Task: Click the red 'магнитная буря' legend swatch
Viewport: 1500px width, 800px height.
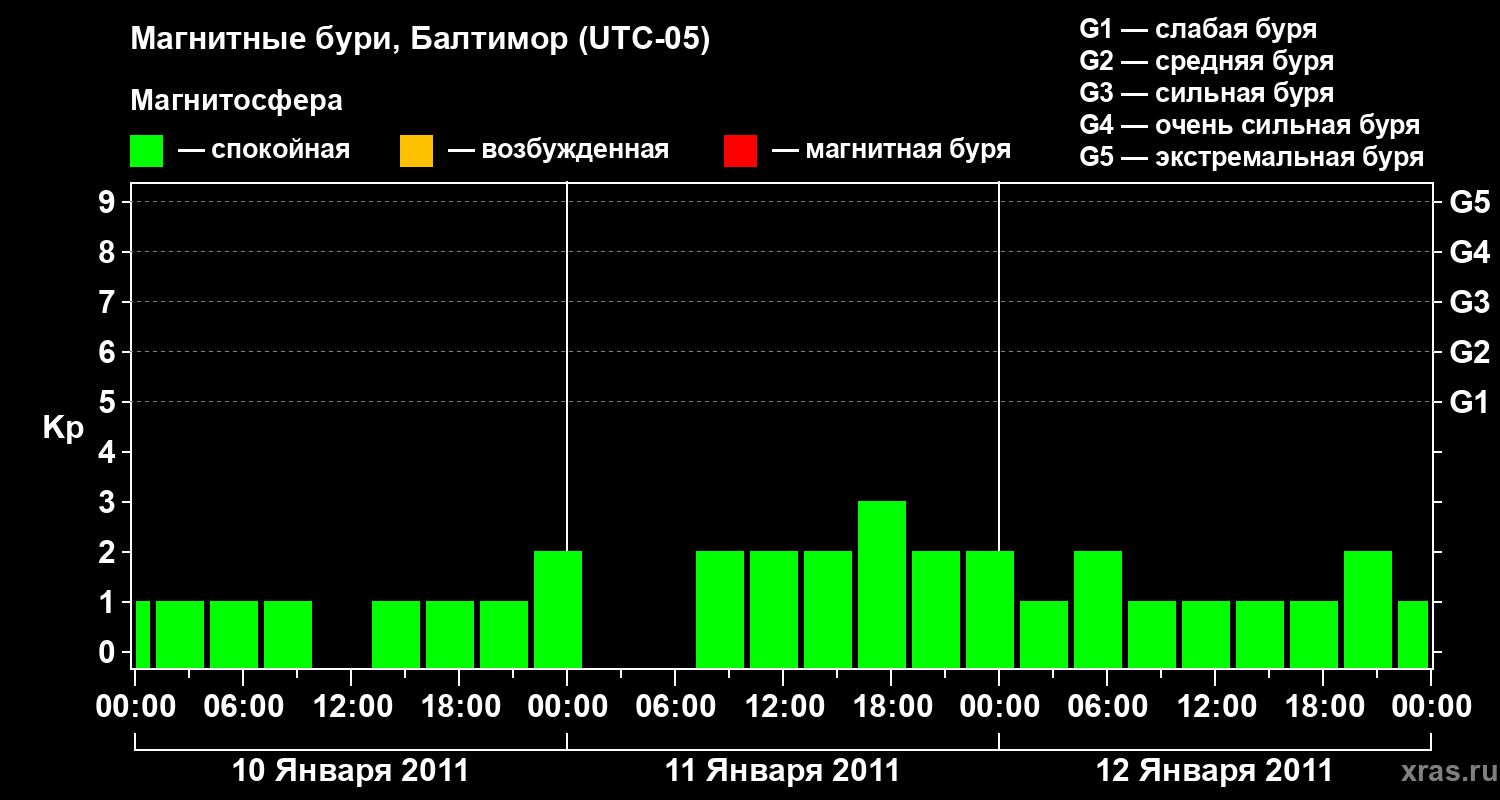Action: point(740,151)
